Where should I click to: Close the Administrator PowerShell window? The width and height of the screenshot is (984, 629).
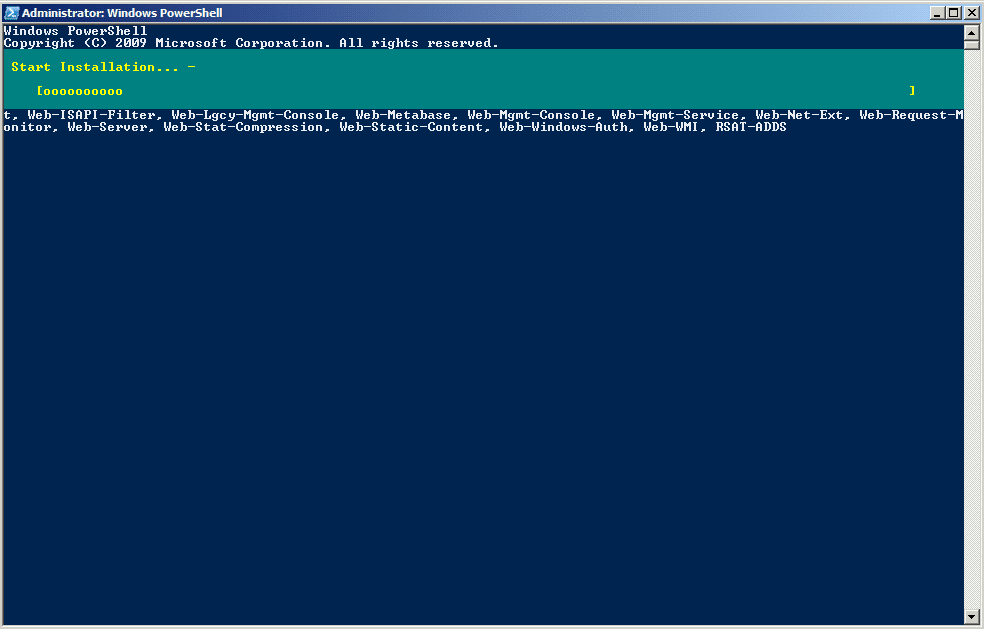coord(971,13)
